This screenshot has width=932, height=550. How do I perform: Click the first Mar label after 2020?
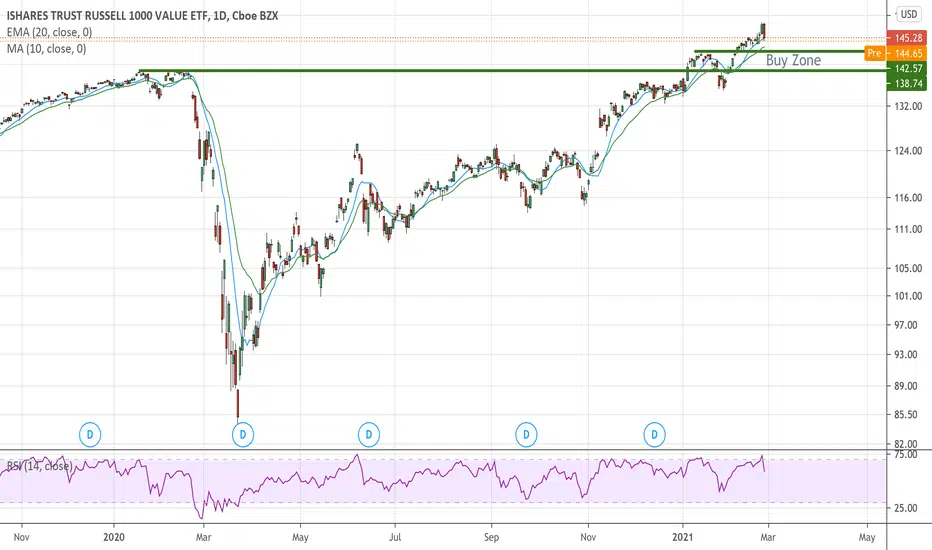click(x=203, y=538)
